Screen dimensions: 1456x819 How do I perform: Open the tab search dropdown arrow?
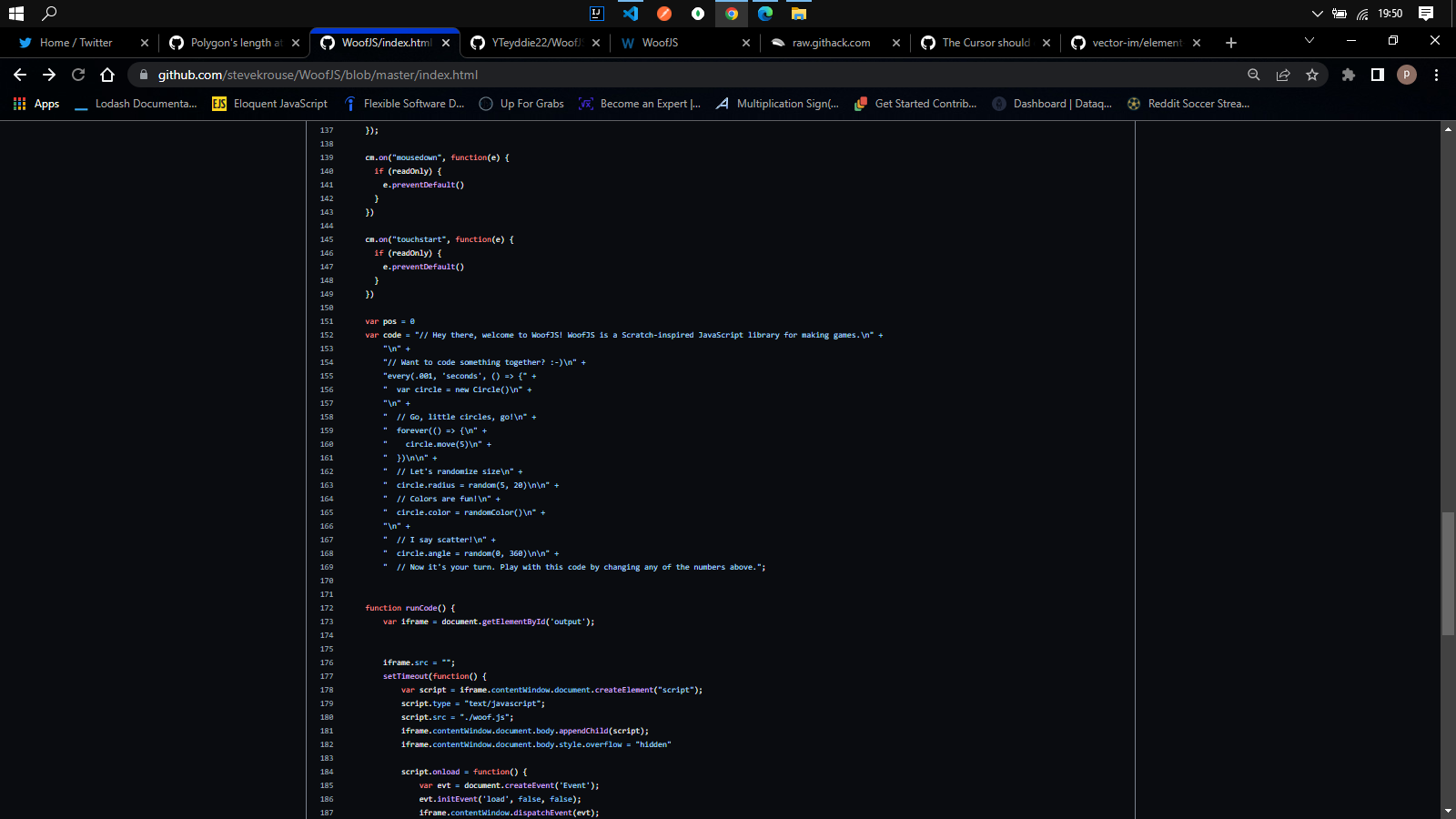(1309, 40)
